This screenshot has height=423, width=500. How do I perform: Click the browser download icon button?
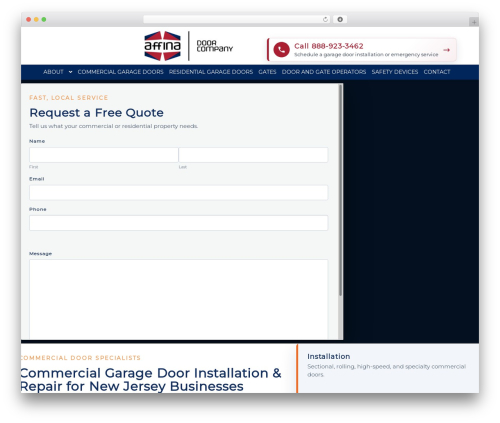(340, 20)
